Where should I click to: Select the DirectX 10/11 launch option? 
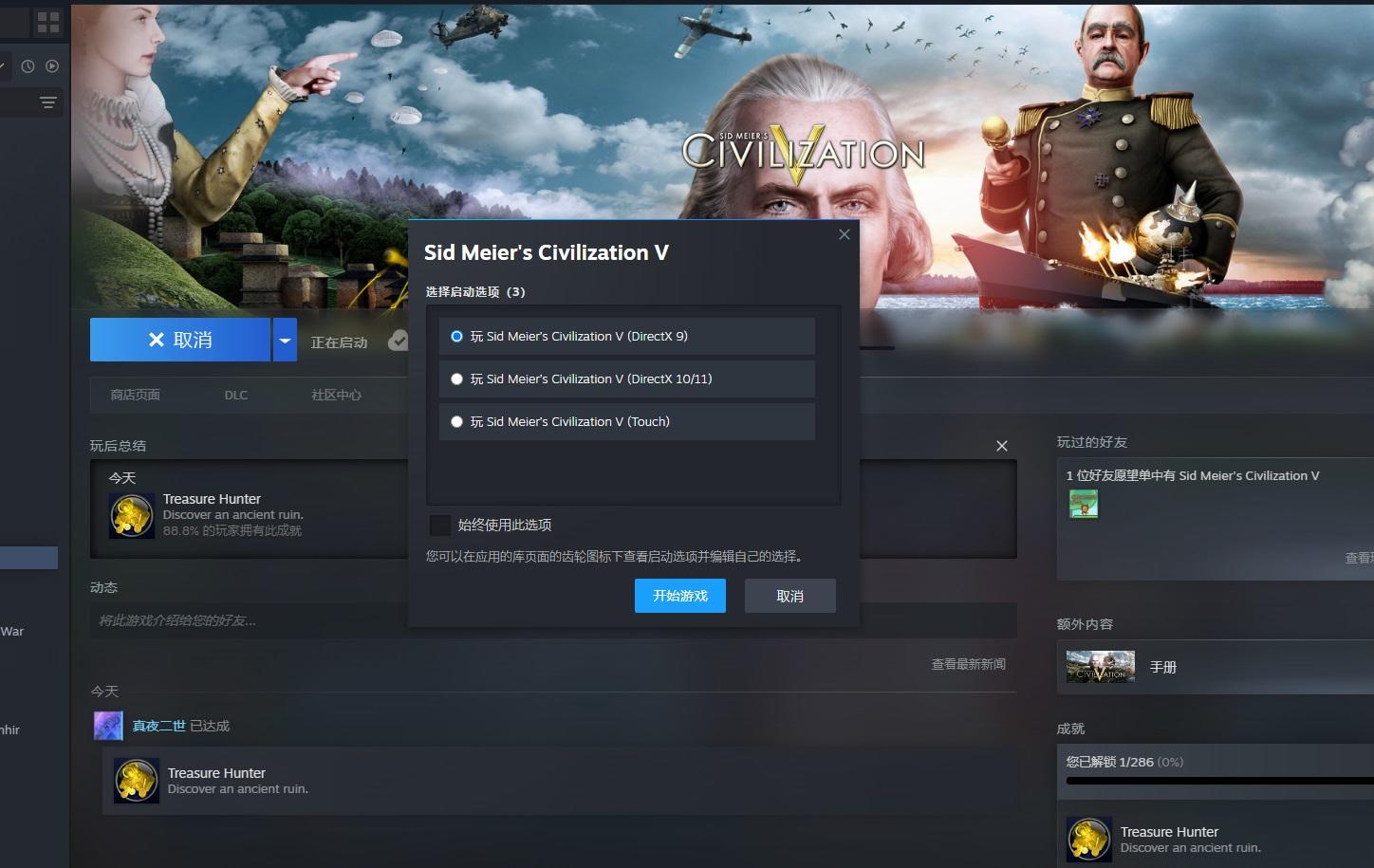pyautogui.click(x=457, y=379)
